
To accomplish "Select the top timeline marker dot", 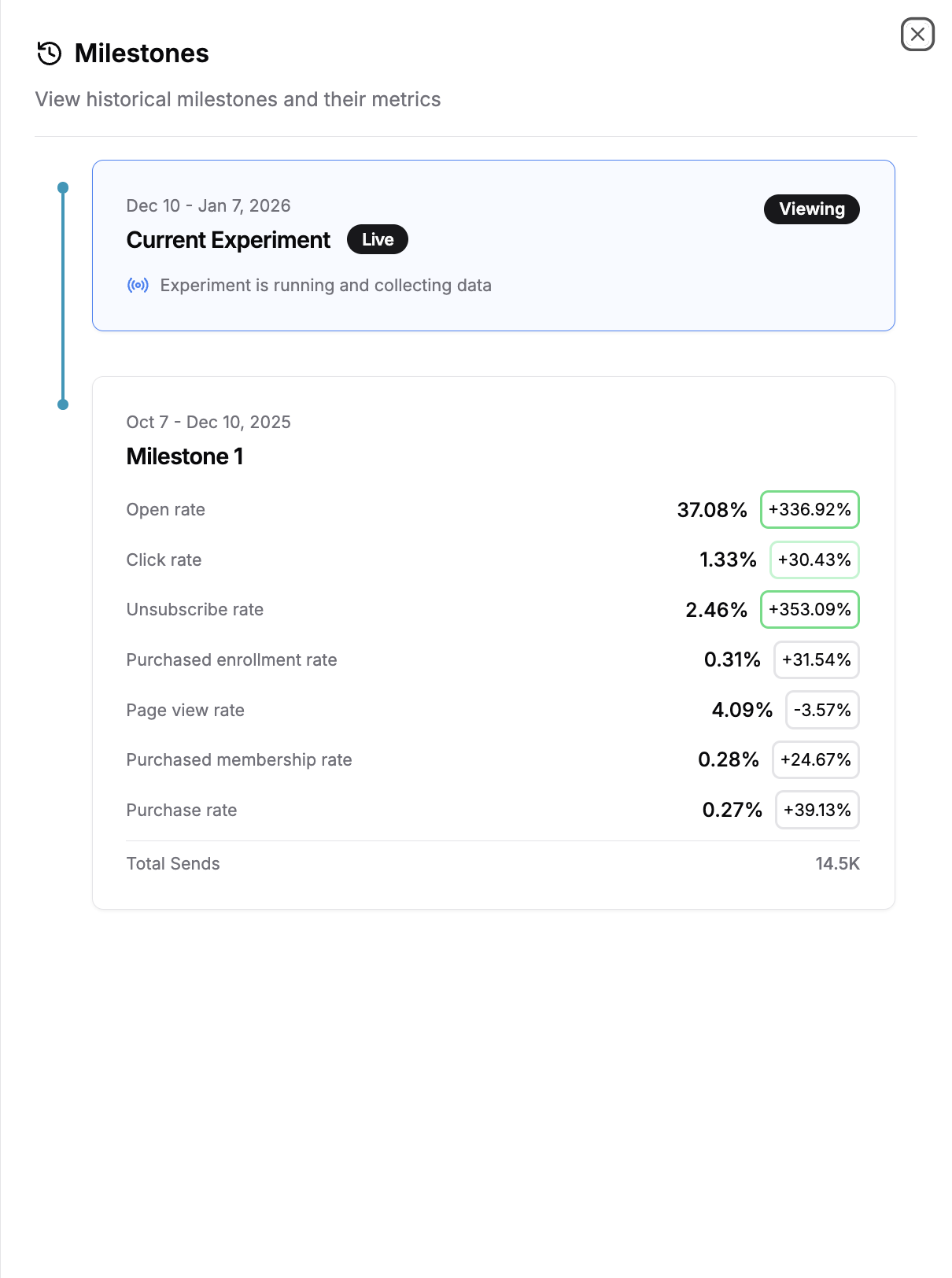I will pyautogui.click(x=63, y=187).
